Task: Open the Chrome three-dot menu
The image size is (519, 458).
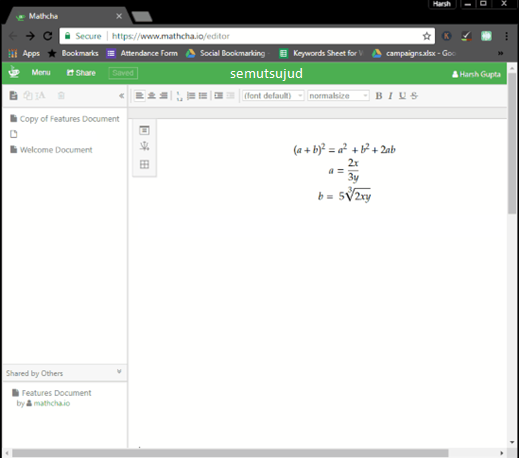Action: [506, 36]
